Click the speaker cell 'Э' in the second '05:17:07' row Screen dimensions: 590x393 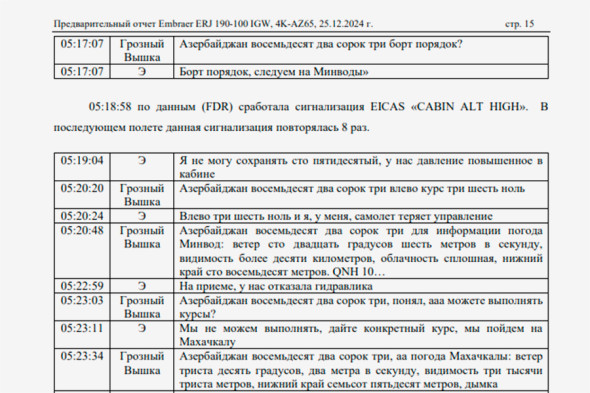(x=142, y=72)
